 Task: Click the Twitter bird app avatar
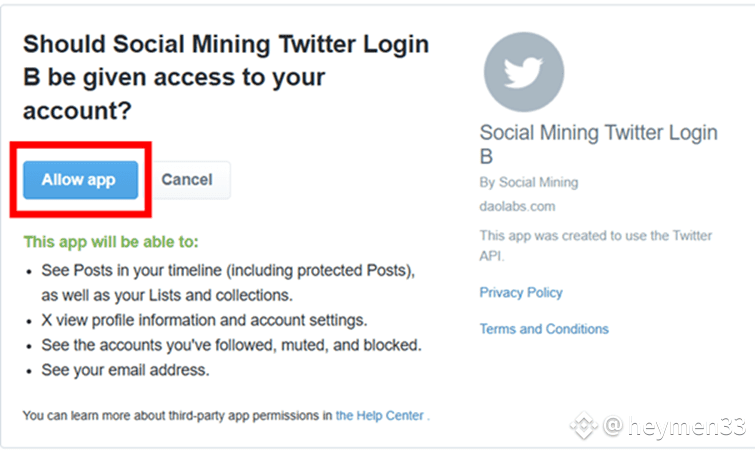524,72
